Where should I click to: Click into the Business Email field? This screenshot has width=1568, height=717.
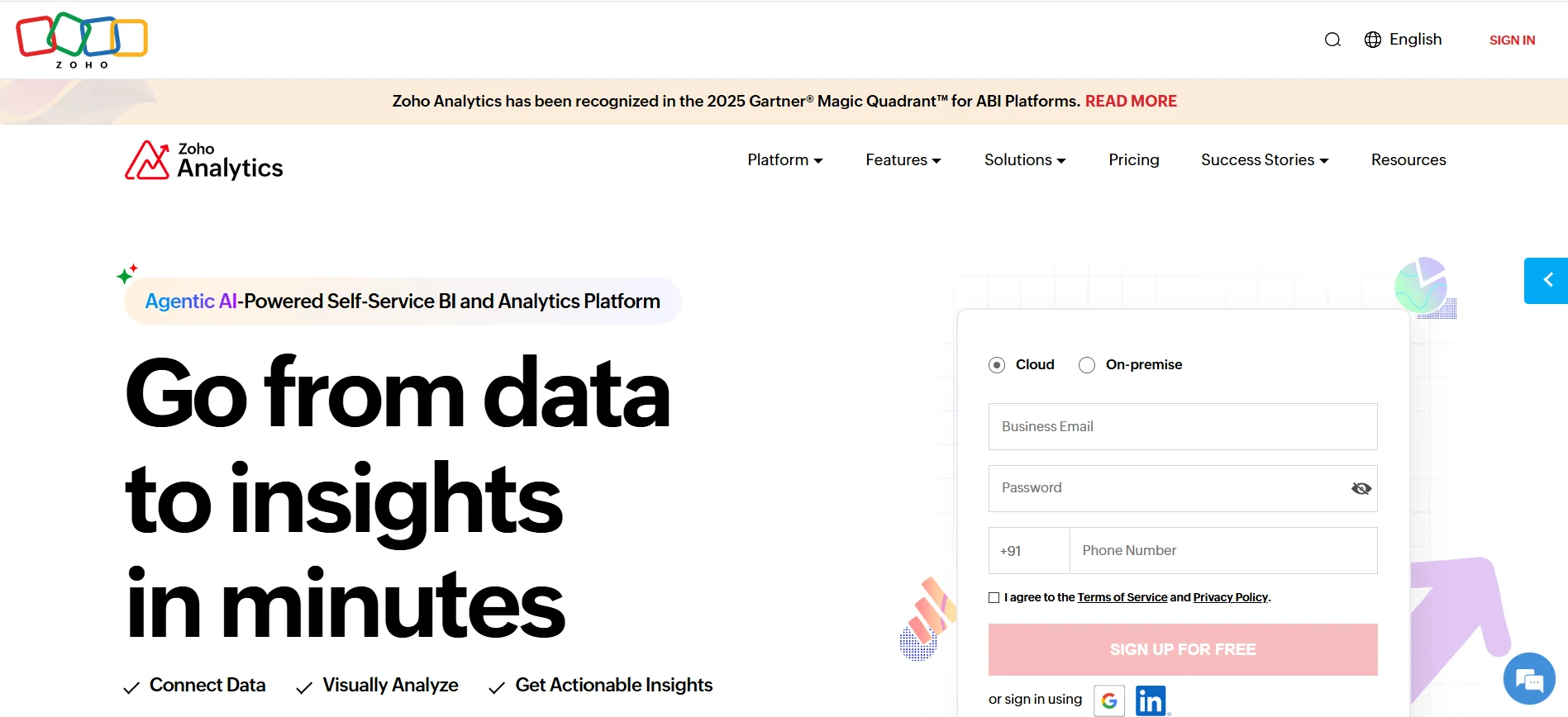pos(1182,427)
